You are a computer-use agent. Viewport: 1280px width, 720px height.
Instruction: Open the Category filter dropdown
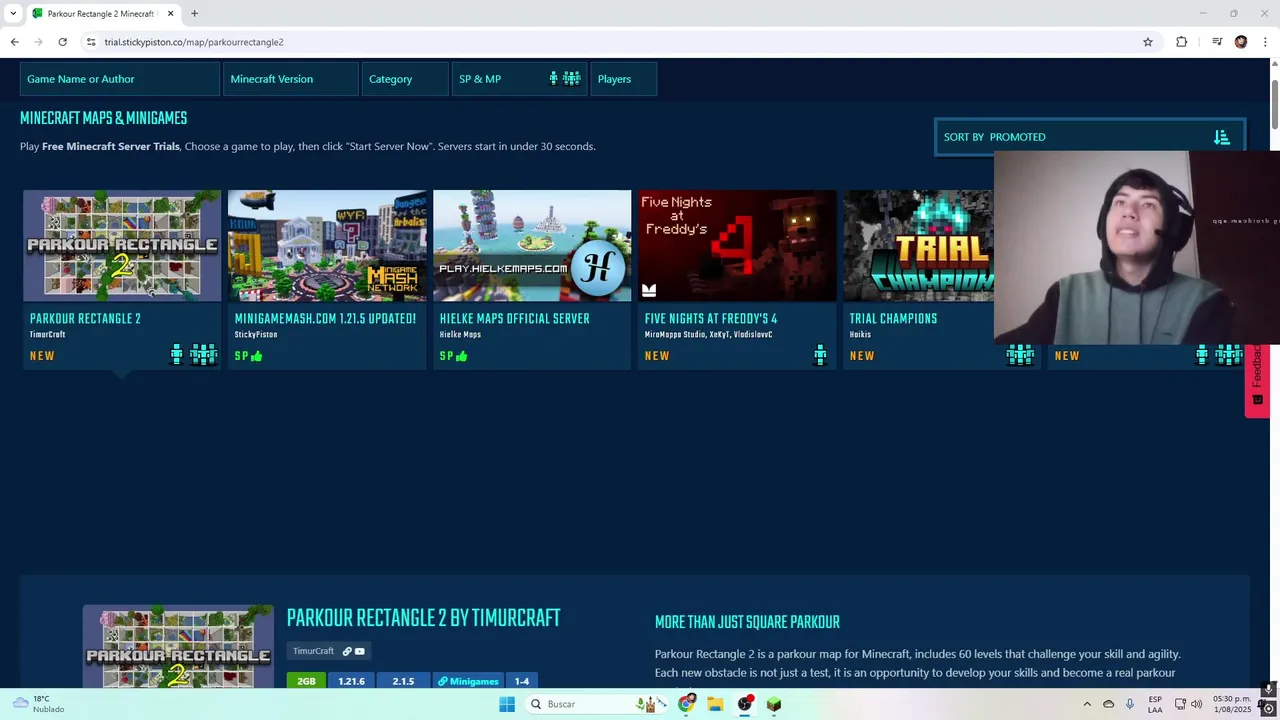405,79
